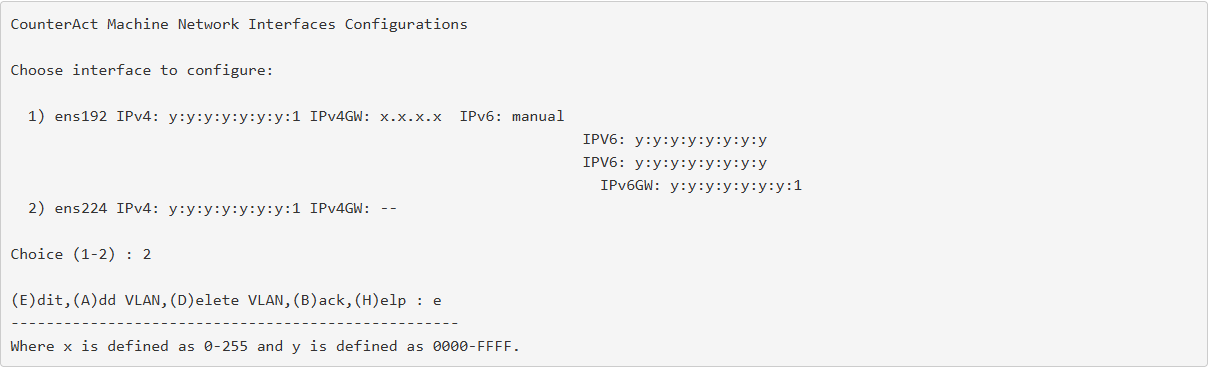Click the IPv6: manual text
The height and width of the screenshot is (367, 1209).
coord(512,116)
